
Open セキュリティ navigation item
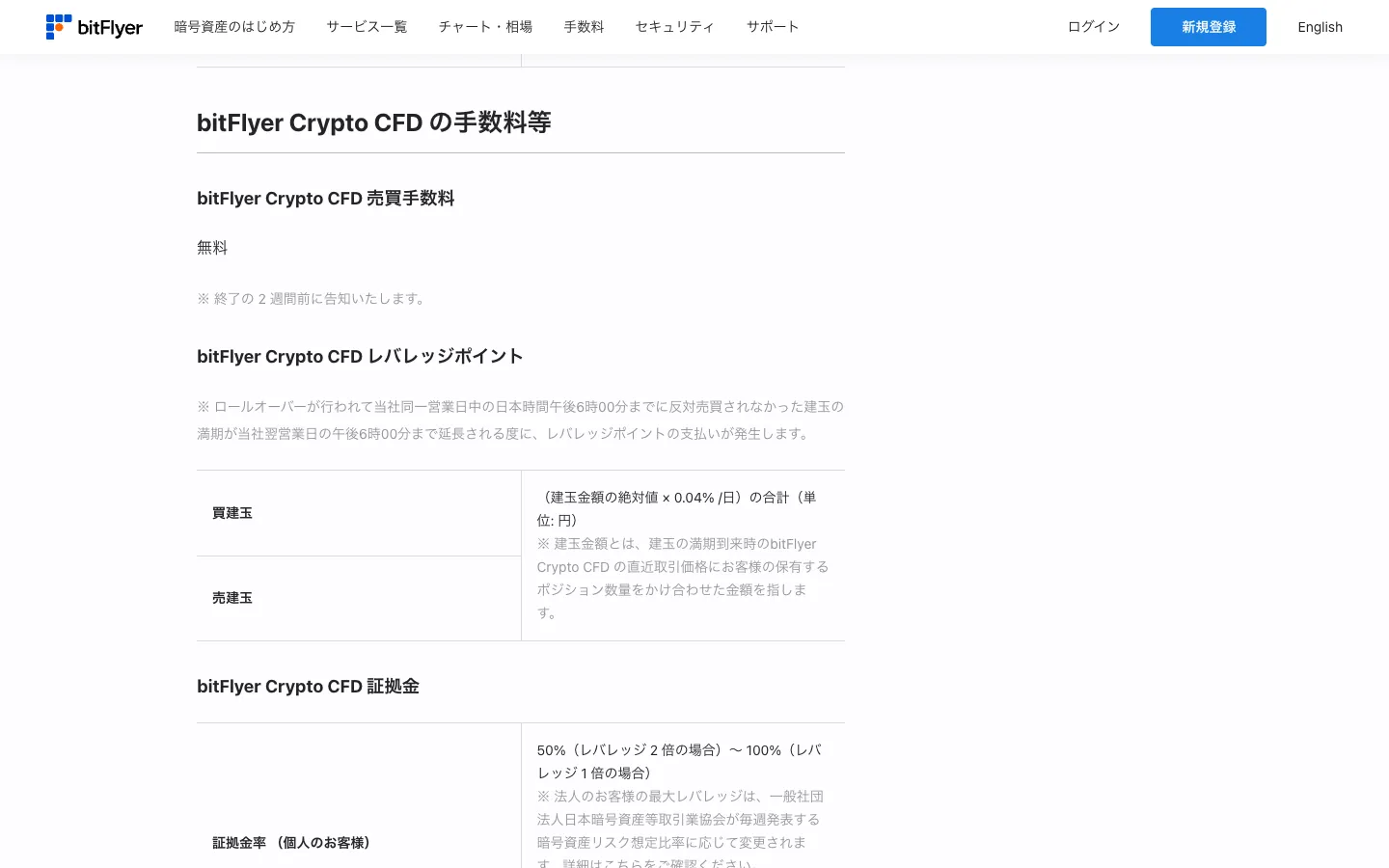675,27
